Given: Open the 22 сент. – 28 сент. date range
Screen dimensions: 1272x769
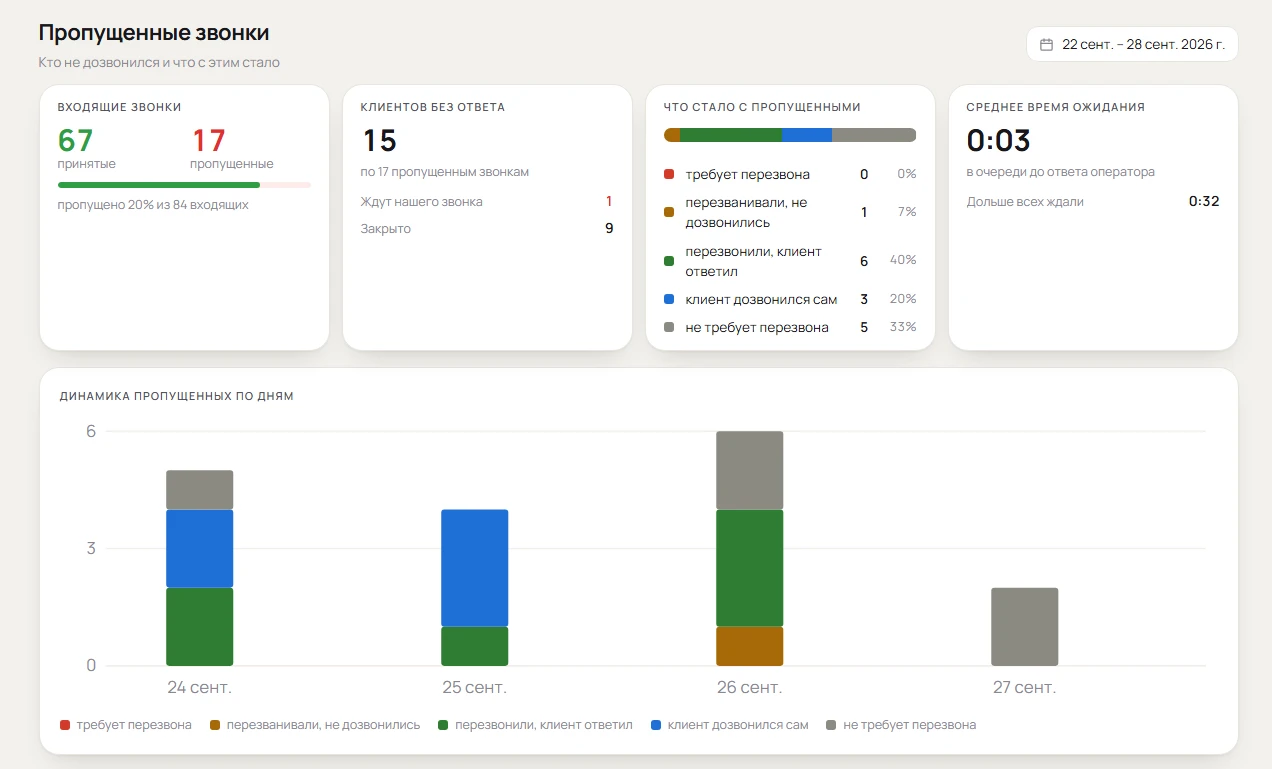Looking at the screenshot, I should [1132, 44].
